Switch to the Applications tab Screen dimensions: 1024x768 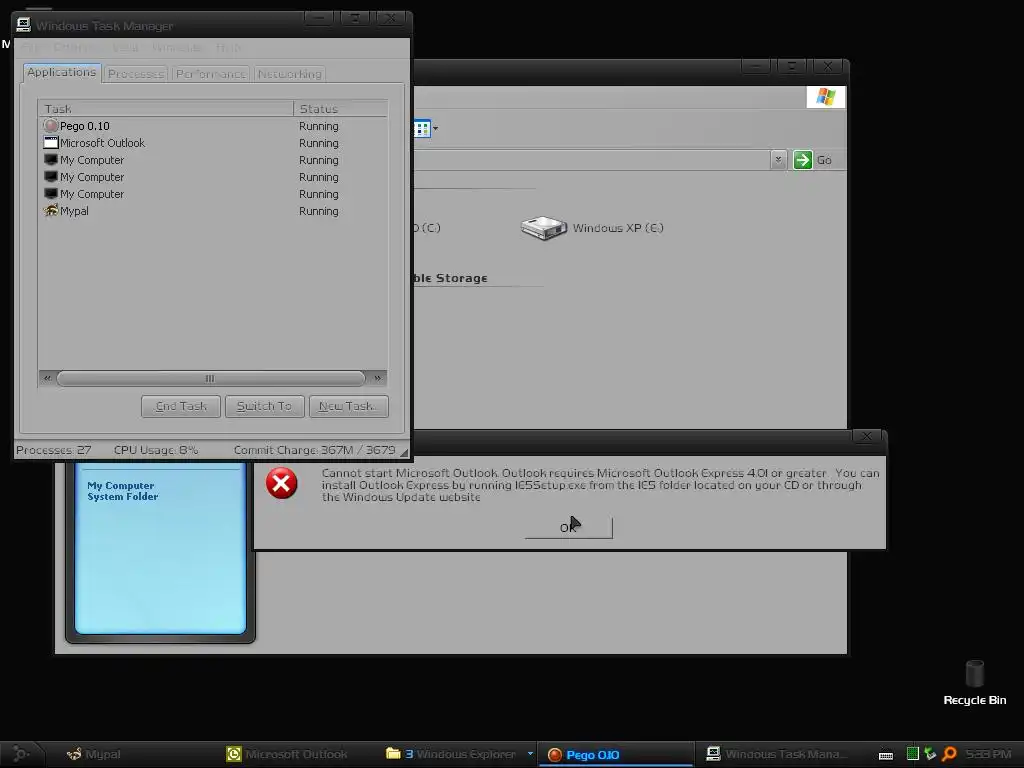(62, 72)
